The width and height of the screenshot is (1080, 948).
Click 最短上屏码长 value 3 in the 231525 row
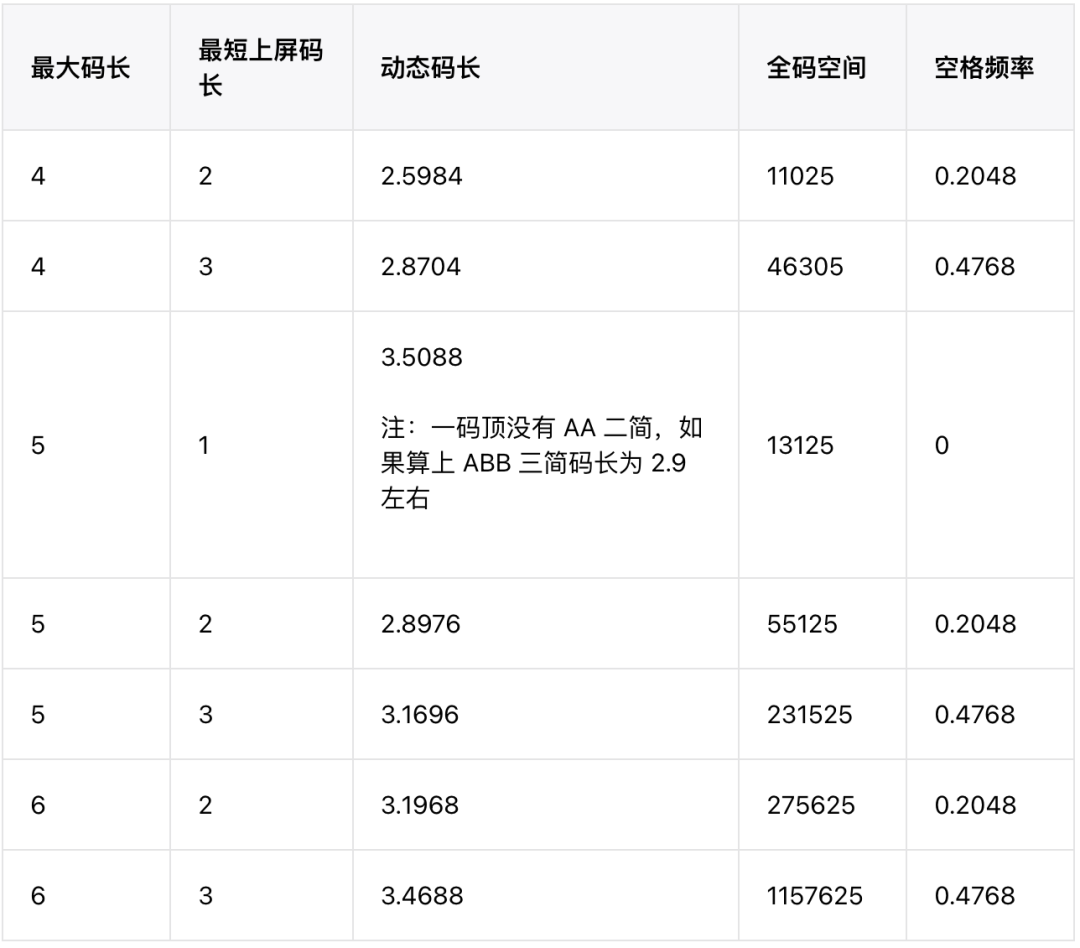pos(205,714)
